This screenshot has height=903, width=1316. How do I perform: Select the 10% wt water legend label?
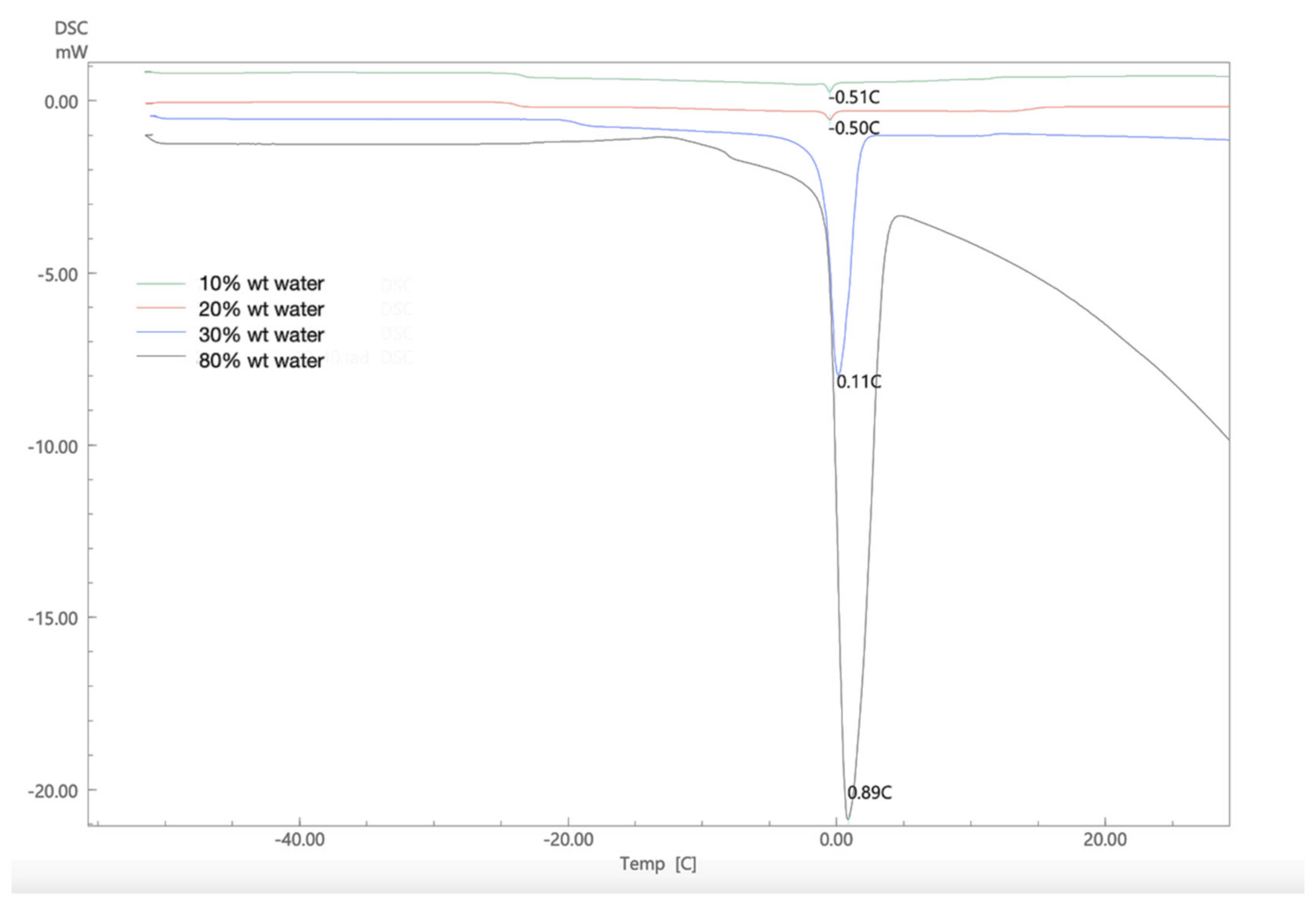261,283
